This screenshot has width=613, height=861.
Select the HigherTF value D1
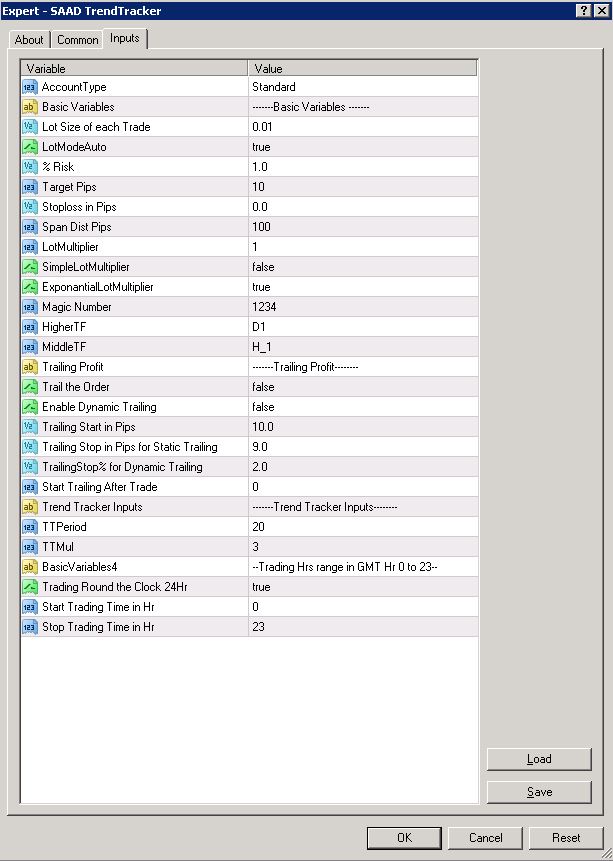click(x=259, y=327)
